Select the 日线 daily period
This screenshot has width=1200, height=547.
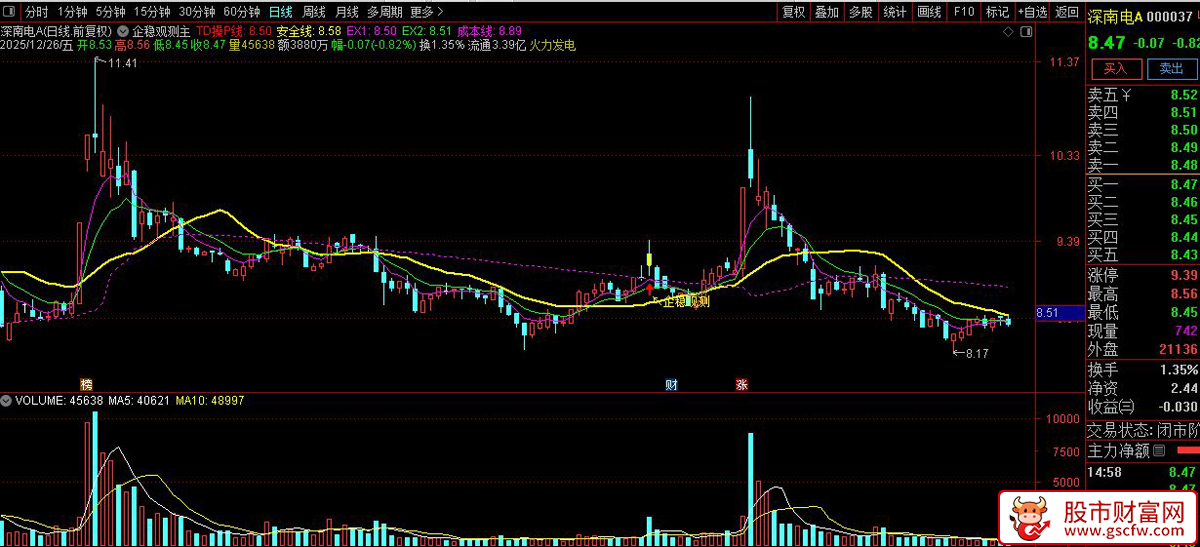coord(281,12)
